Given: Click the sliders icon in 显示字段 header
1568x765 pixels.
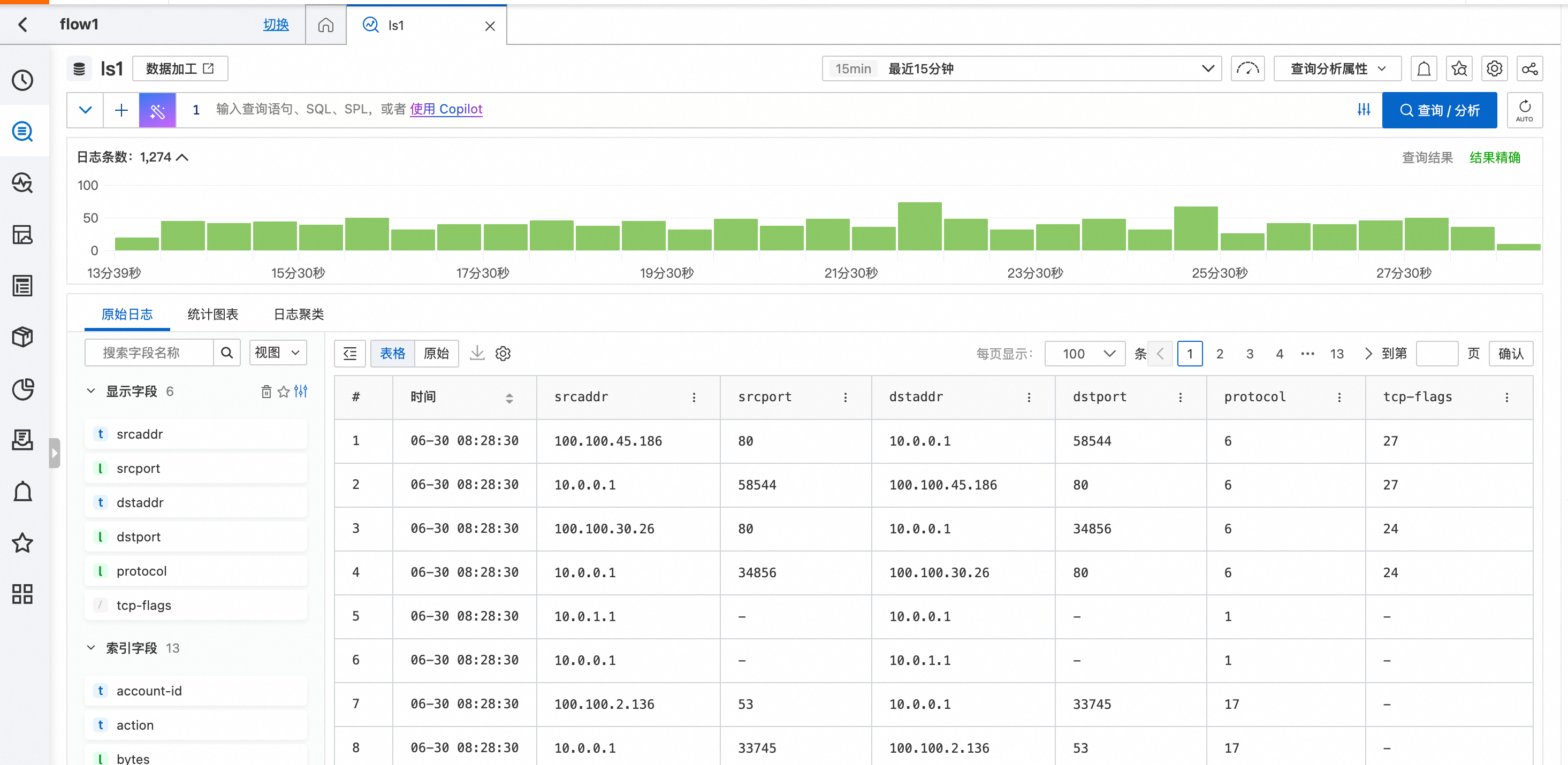Looking at the screenshot, I should click(x=301, y=391).
